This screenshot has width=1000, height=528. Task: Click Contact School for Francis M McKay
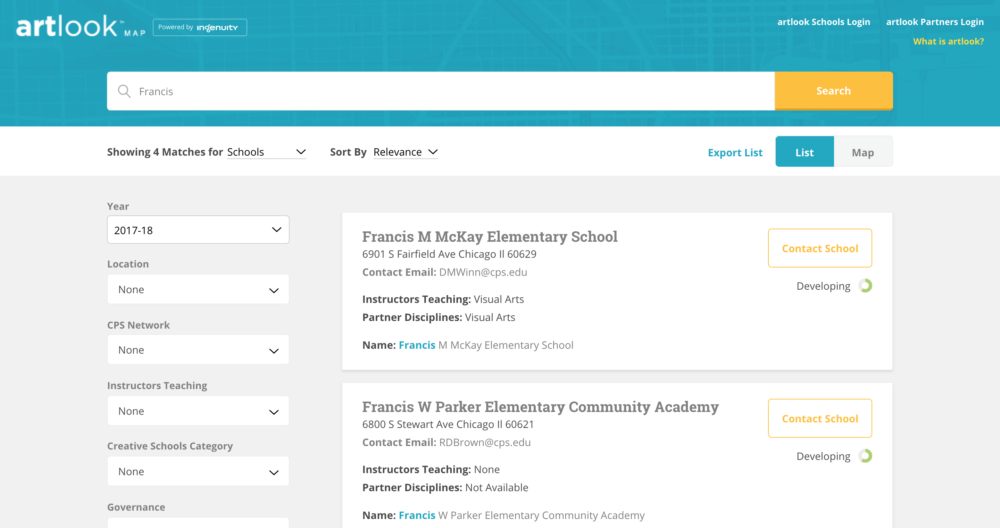(820, 248)
